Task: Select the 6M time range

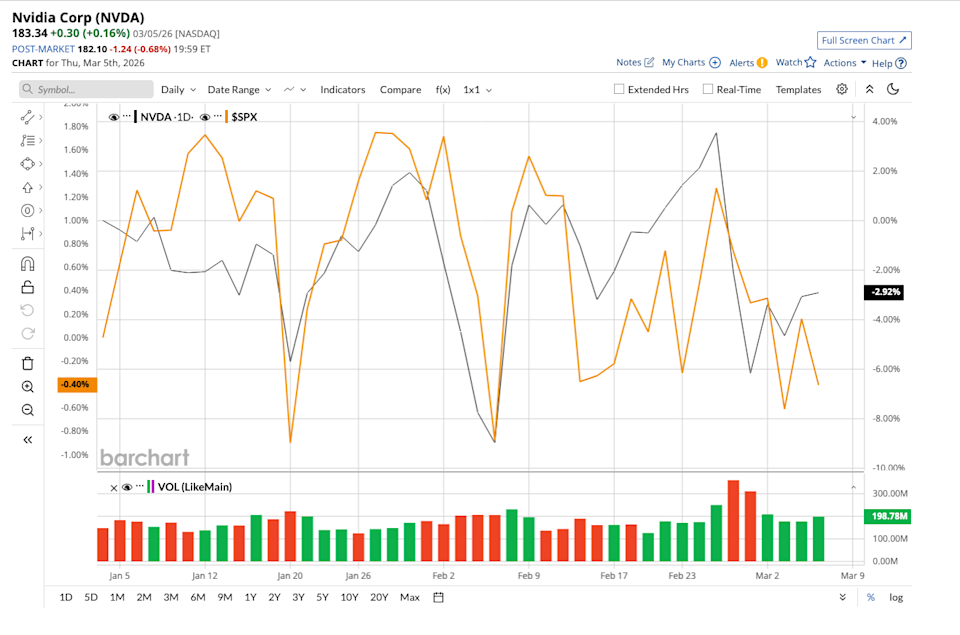Action: (x=198, y=597)
